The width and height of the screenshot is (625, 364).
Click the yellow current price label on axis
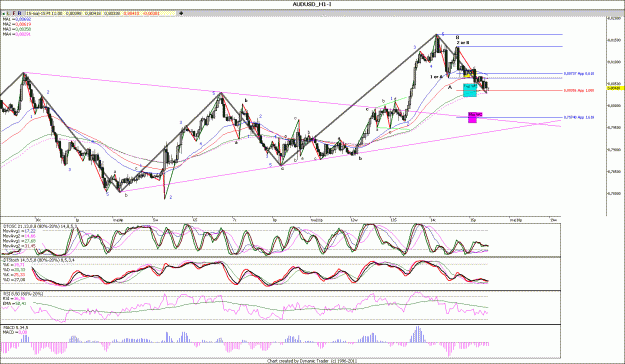tap(615, 88)
